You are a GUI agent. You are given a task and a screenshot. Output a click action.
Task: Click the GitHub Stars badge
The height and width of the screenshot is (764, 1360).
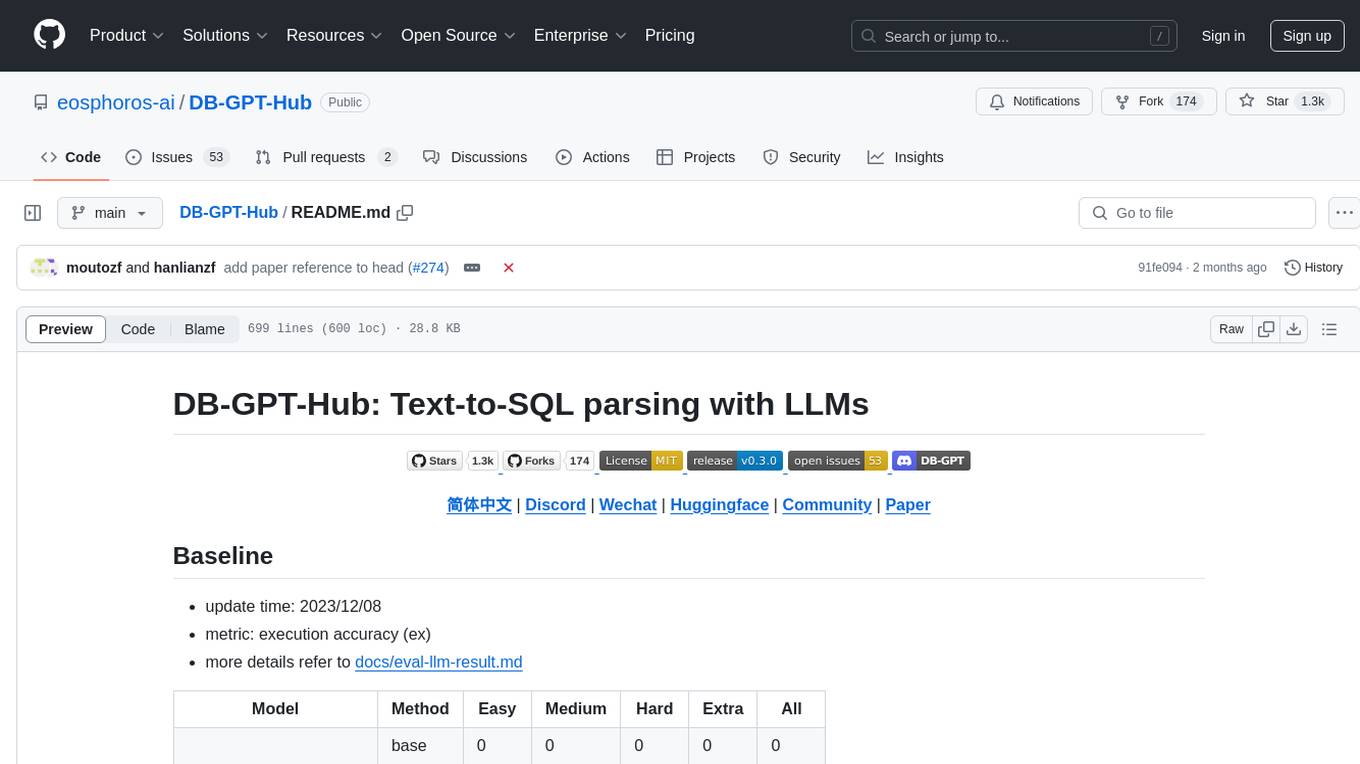[x=452, y=461]
